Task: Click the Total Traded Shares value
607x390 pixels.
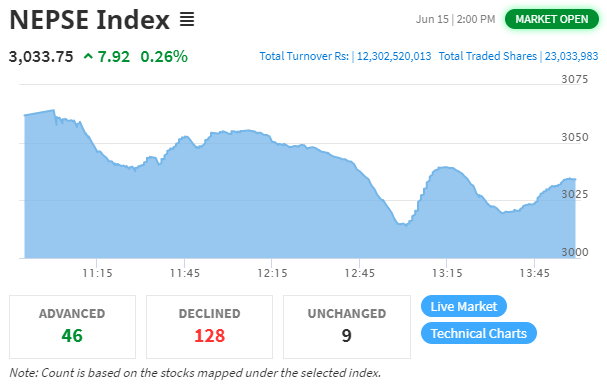Action: pyautogui.click(x=571, y=56)
